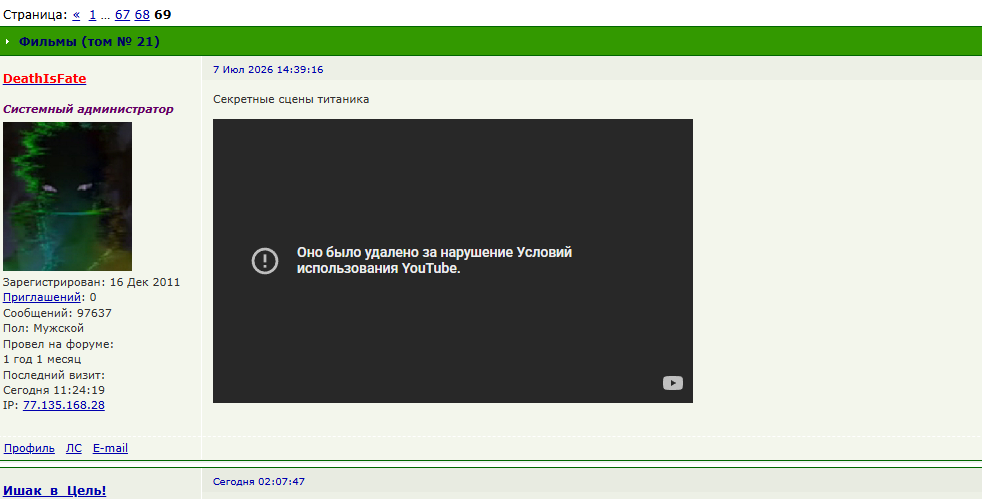
Task: Open page 1 of the thread
Action: coord(92,14)
